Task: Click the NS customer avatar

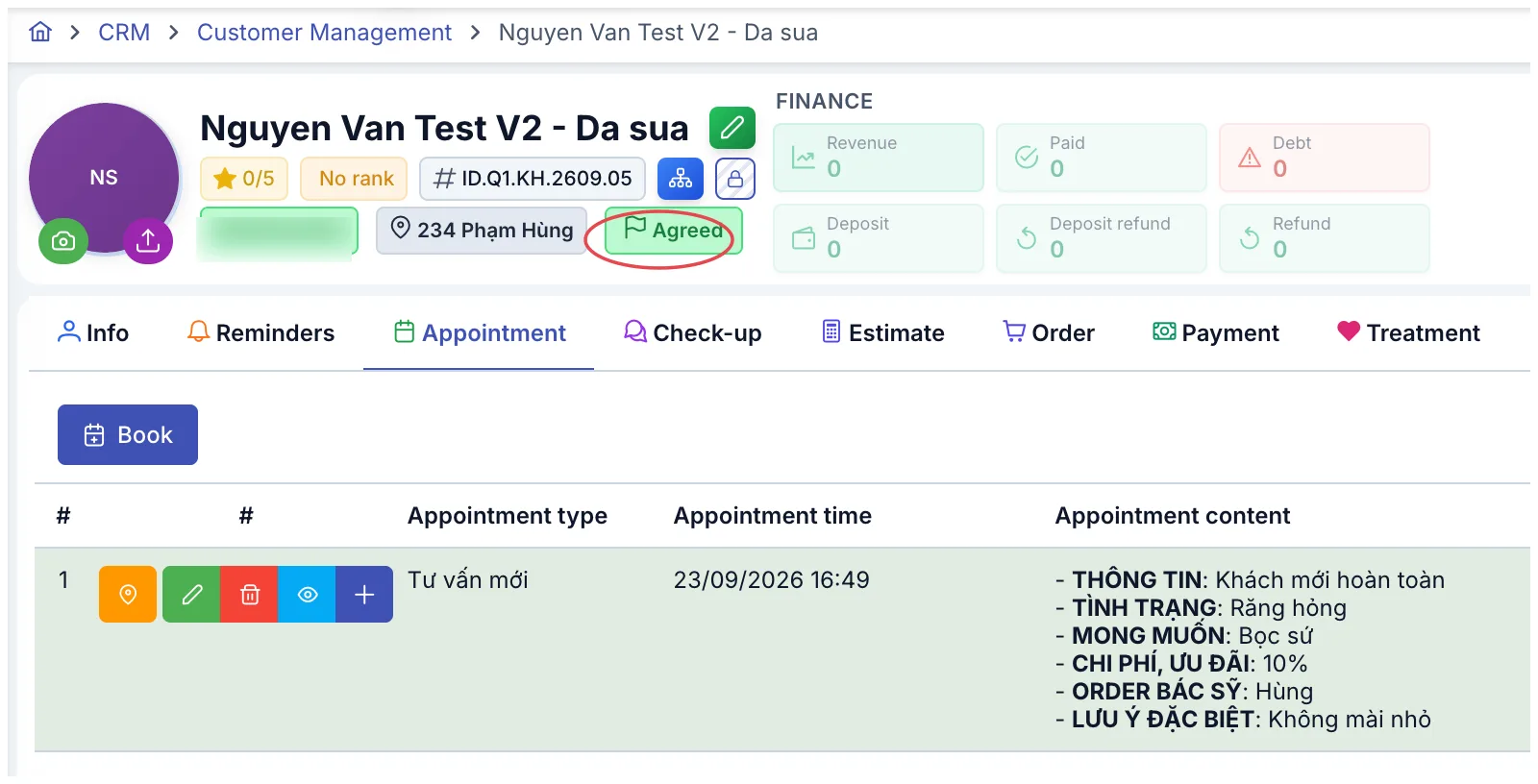Action: [x=104, y=178]
